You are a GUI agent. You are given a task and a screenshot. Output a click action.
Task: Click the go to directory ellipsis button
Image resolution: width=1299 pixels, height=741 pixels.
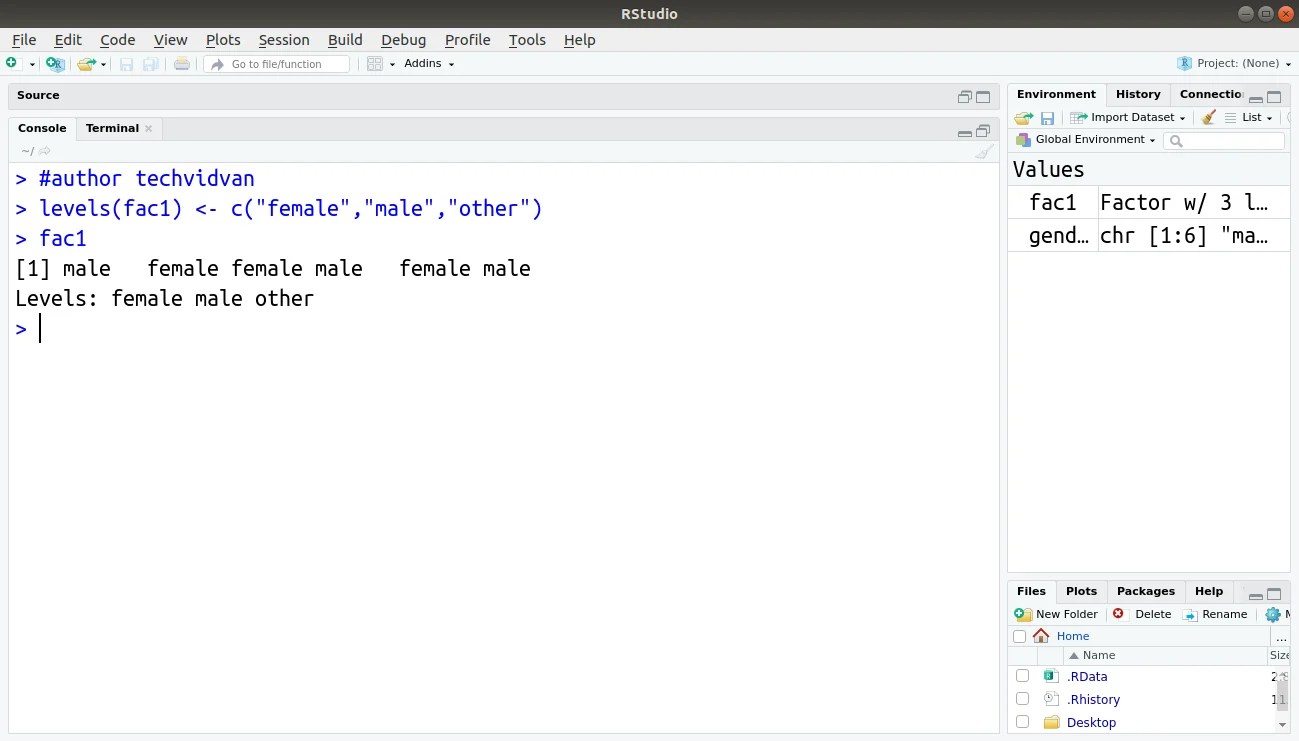coord(1282,637)
